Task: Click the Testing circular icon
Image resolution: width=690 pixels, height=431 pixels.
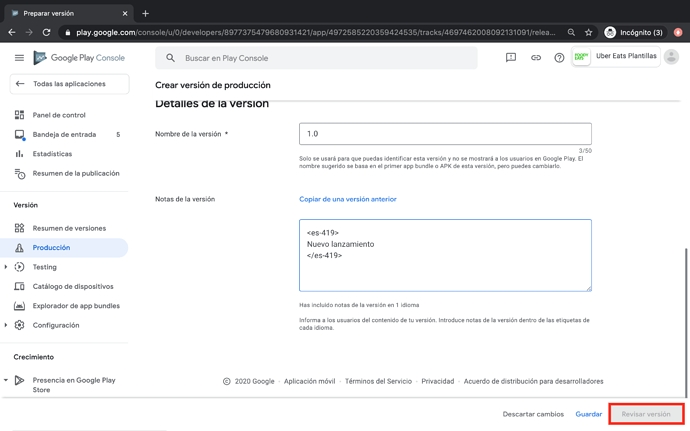Action: click(x=19, y=267)
